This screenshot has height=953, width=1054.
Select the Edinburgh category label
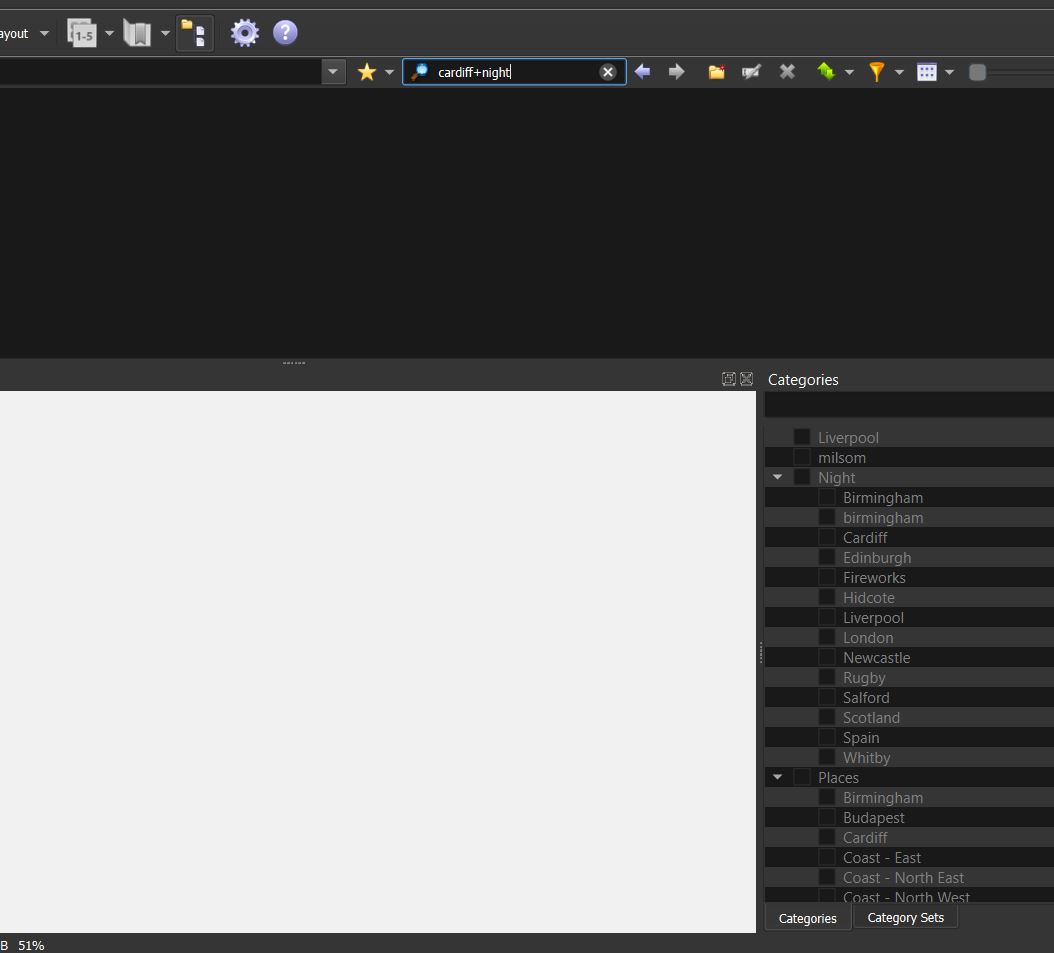[876, 557]
